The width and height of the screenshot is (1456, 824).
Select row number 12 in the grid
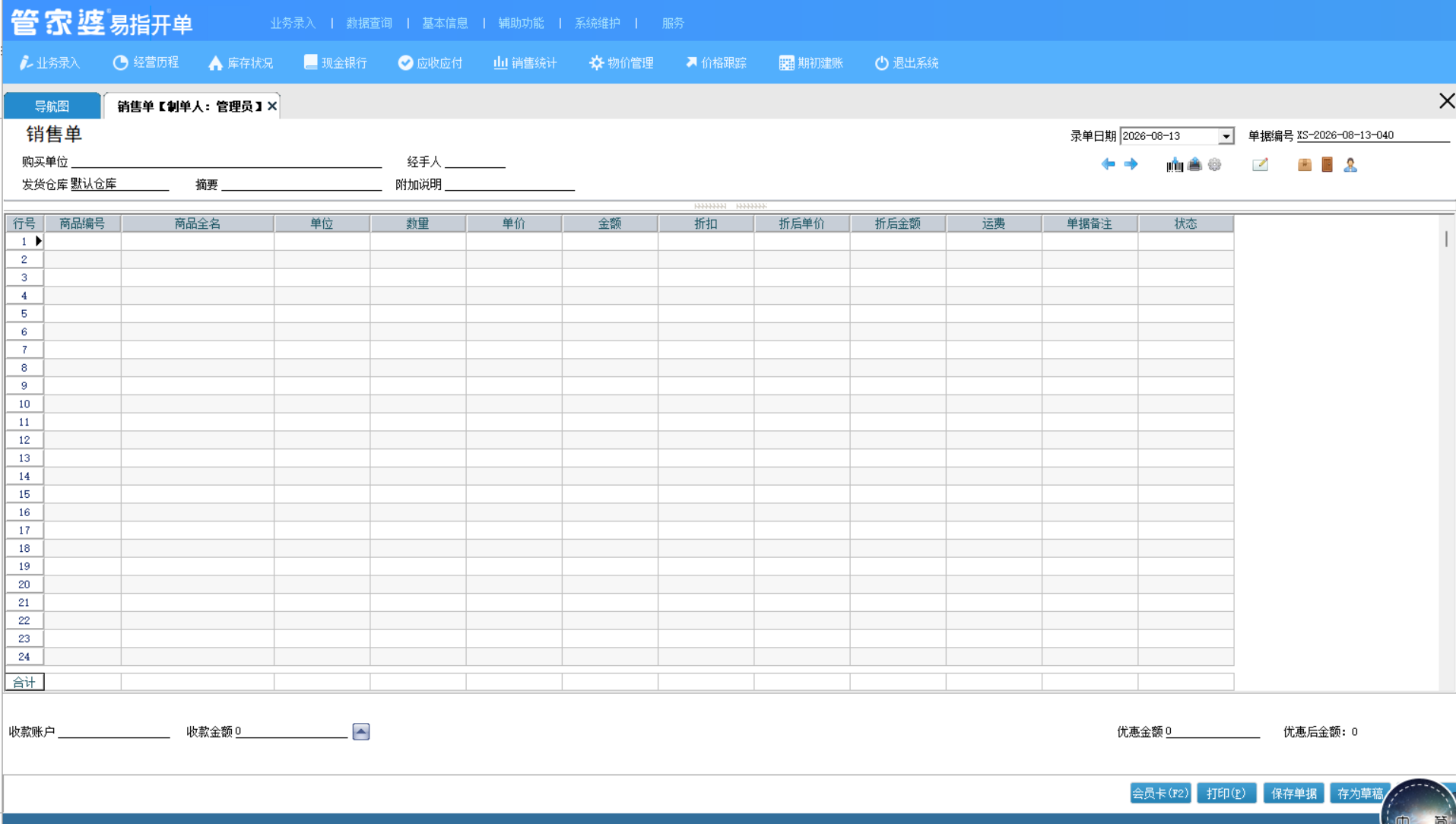point(24,440)
